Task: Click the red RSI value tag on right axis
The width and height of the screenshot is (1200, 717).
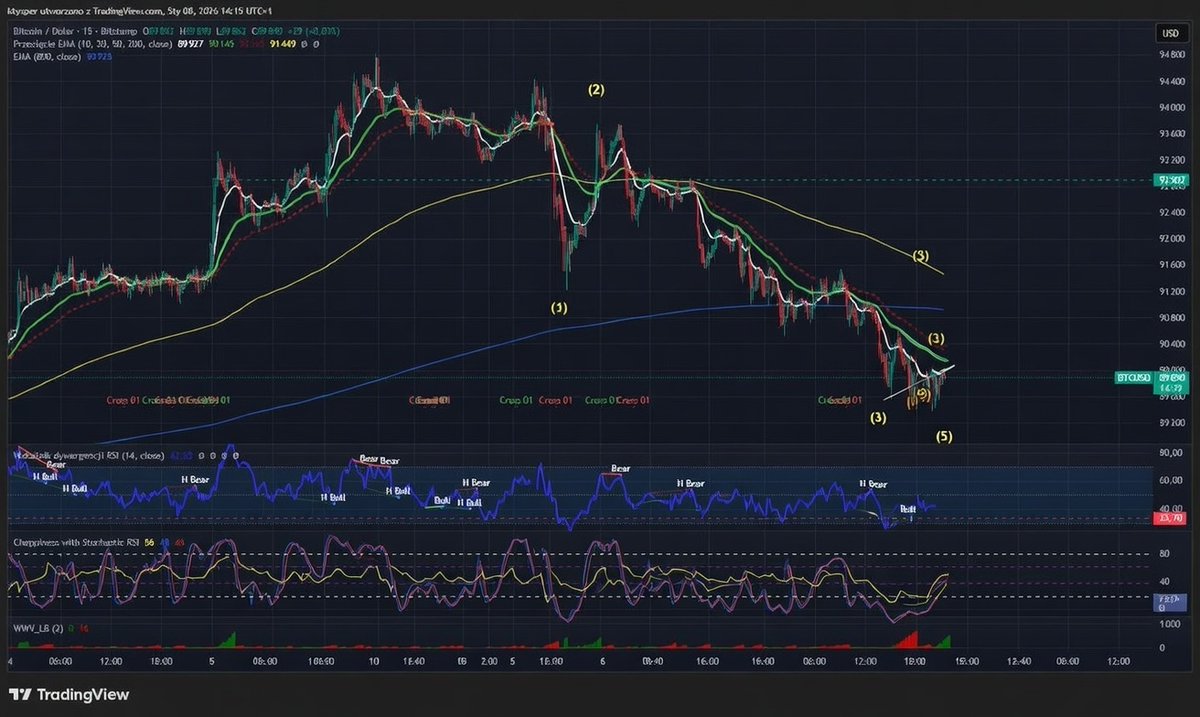Action: click(x=1169, y=519)
